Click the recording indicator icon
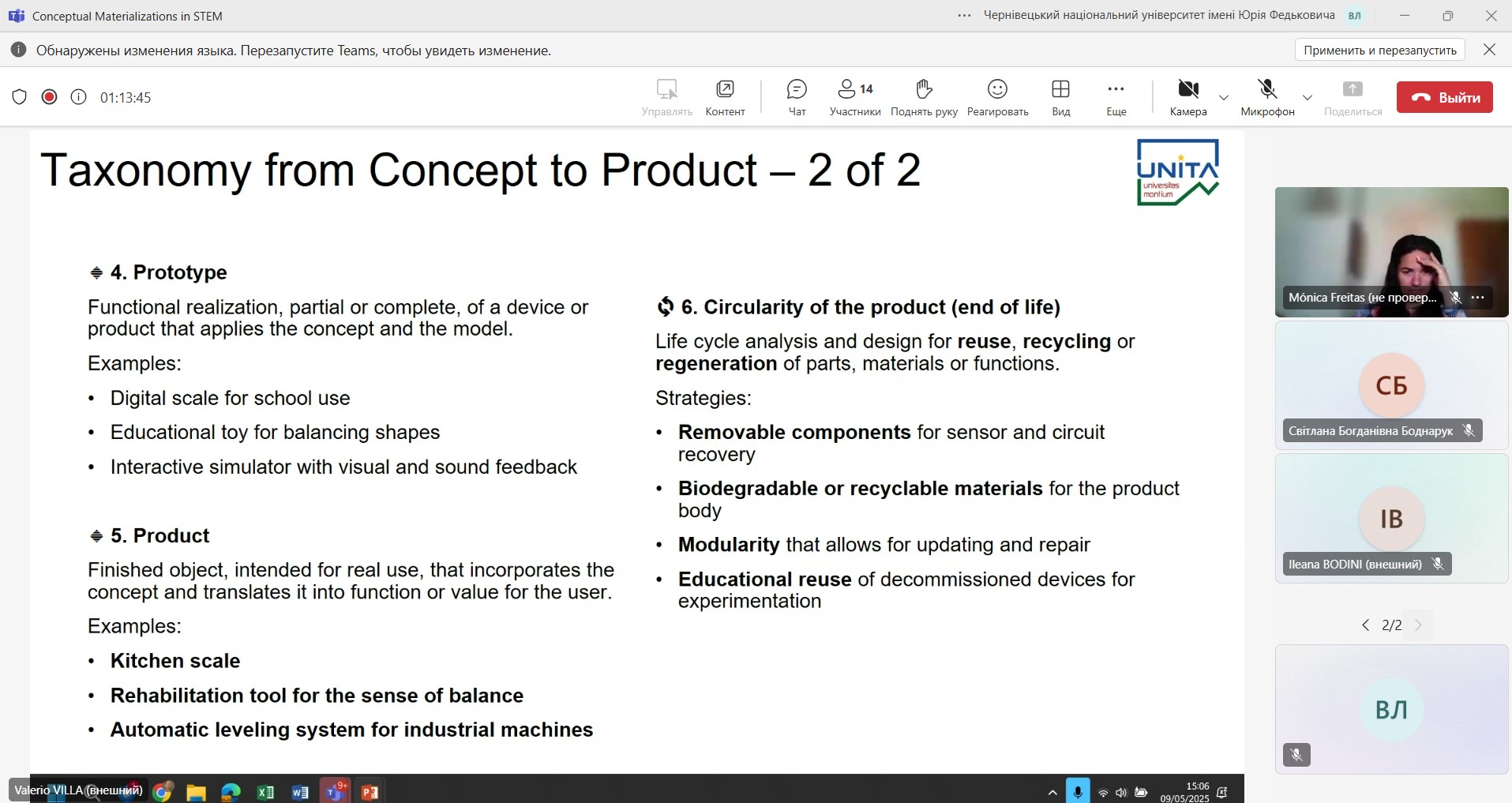The height and width of the screenshot is (803, 1512). pyautogui.click(x=49, y=97)
